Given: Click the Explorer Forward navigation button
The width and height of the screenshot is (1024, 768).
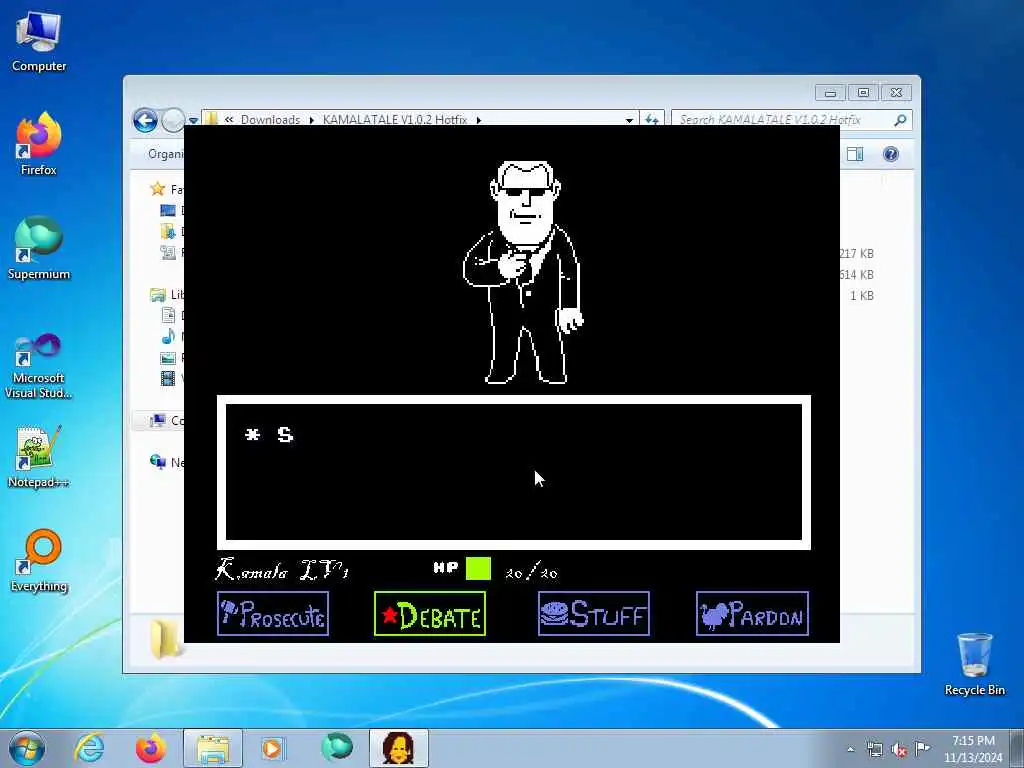Looking at the screenshot, I should click(172, 120).
